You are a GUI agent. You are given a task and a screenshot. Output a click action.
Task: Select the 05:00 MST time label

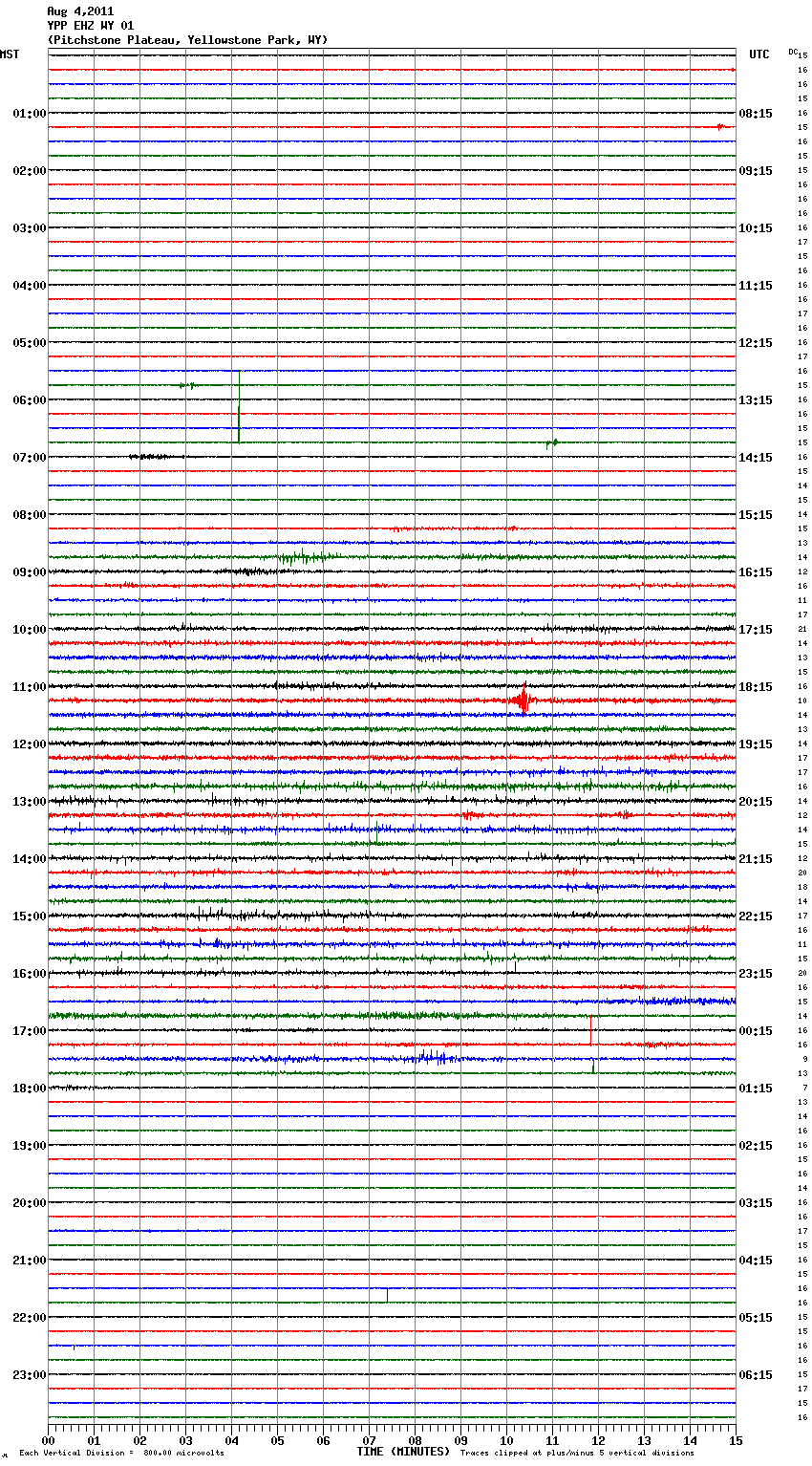[x=30, y=343]
